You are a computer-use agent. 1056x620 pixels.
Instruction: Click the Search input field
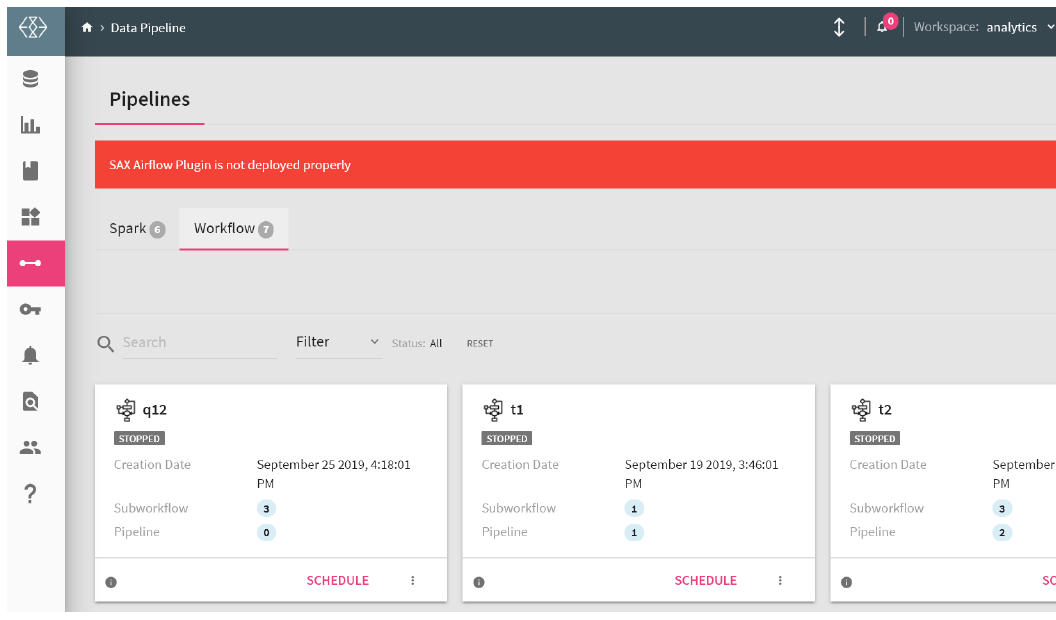point(198,342)
